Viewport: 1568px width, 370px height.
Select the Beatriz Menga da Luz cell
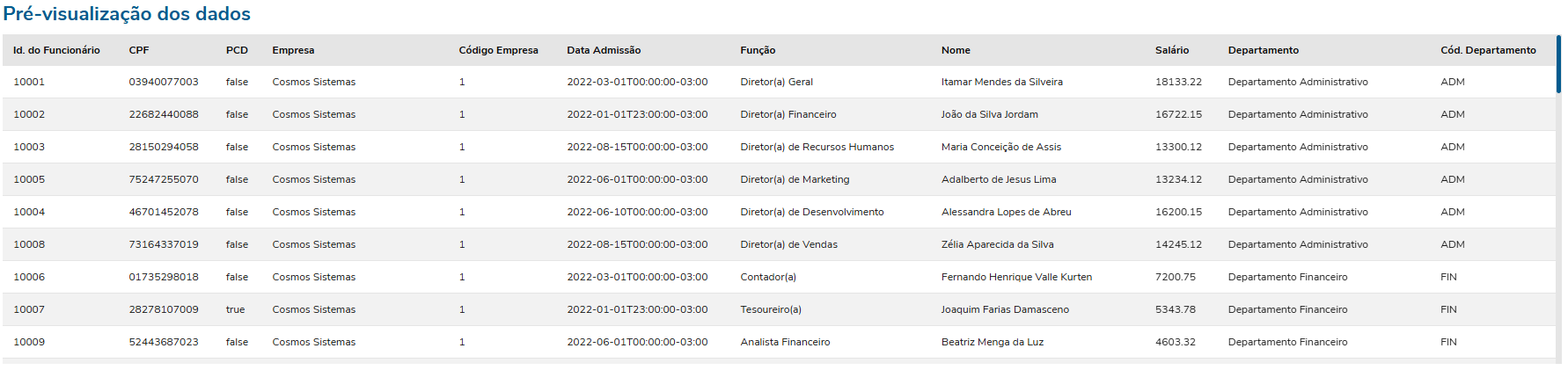click(x=992, y=342)
